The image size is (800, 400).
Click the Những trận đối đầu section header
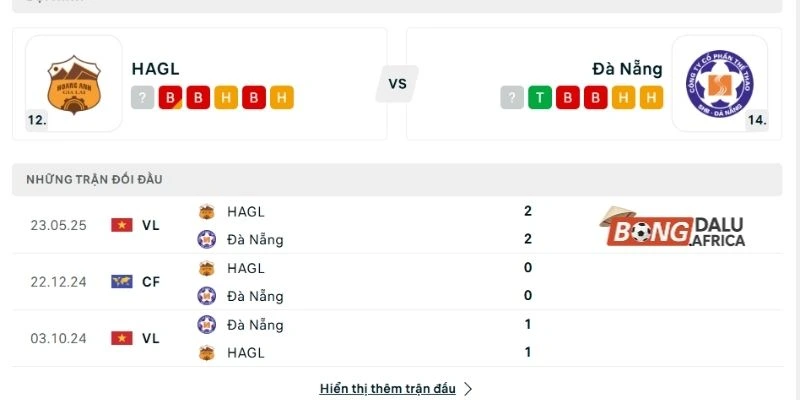(95, 179)
